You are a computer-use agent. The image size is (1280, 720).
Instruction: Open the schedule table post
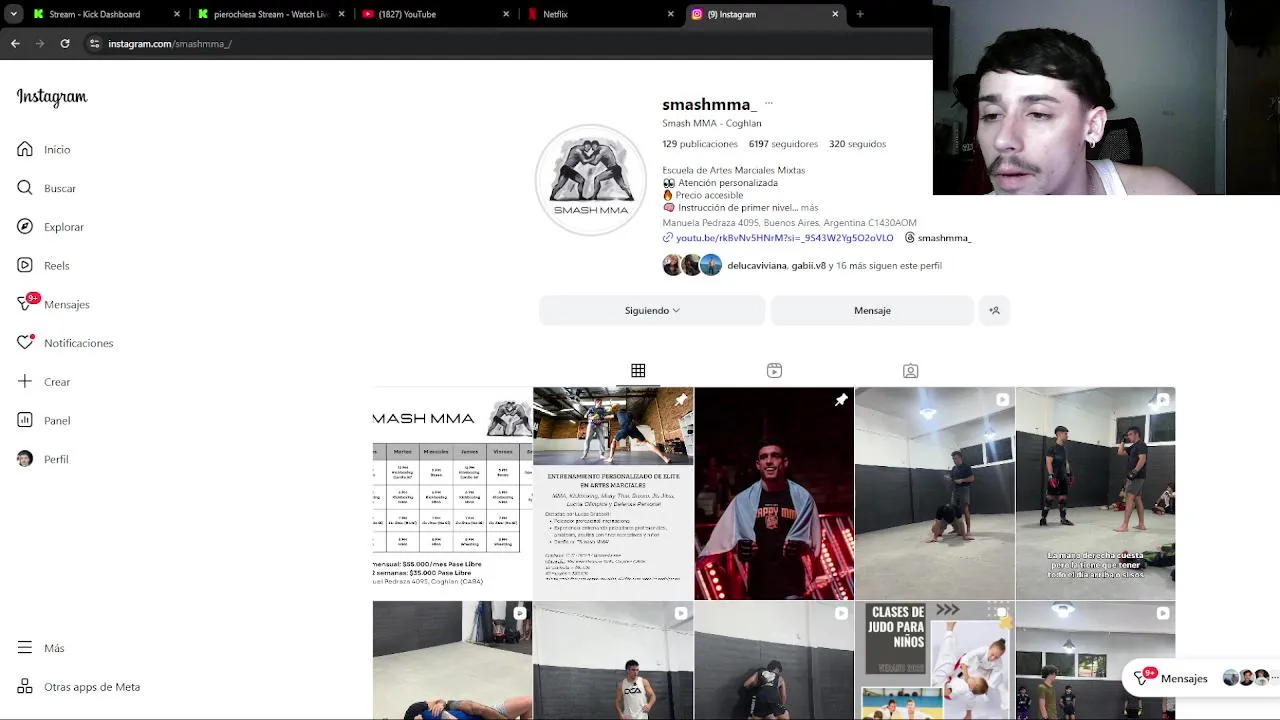[452, 494]
